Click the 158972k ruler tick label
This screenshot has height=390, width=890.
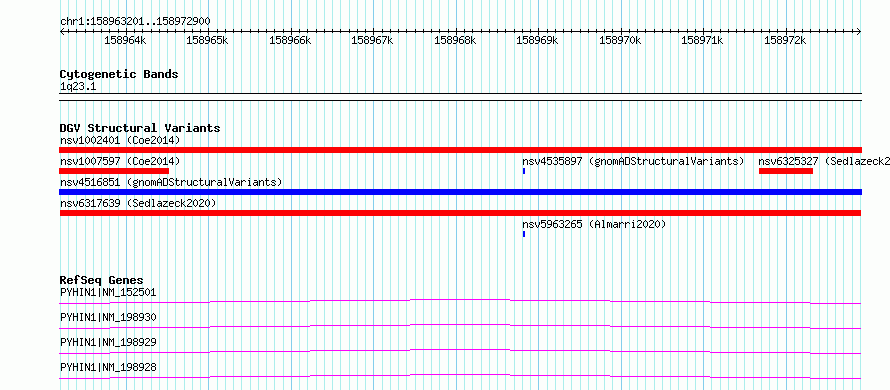tap(786, 40)
